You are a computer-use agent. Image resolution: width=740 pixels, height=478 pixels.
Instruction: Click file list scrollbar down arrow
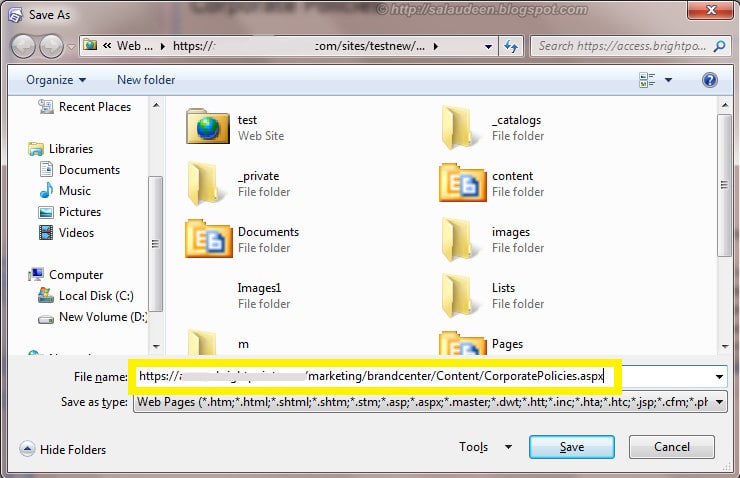point(724,347)
